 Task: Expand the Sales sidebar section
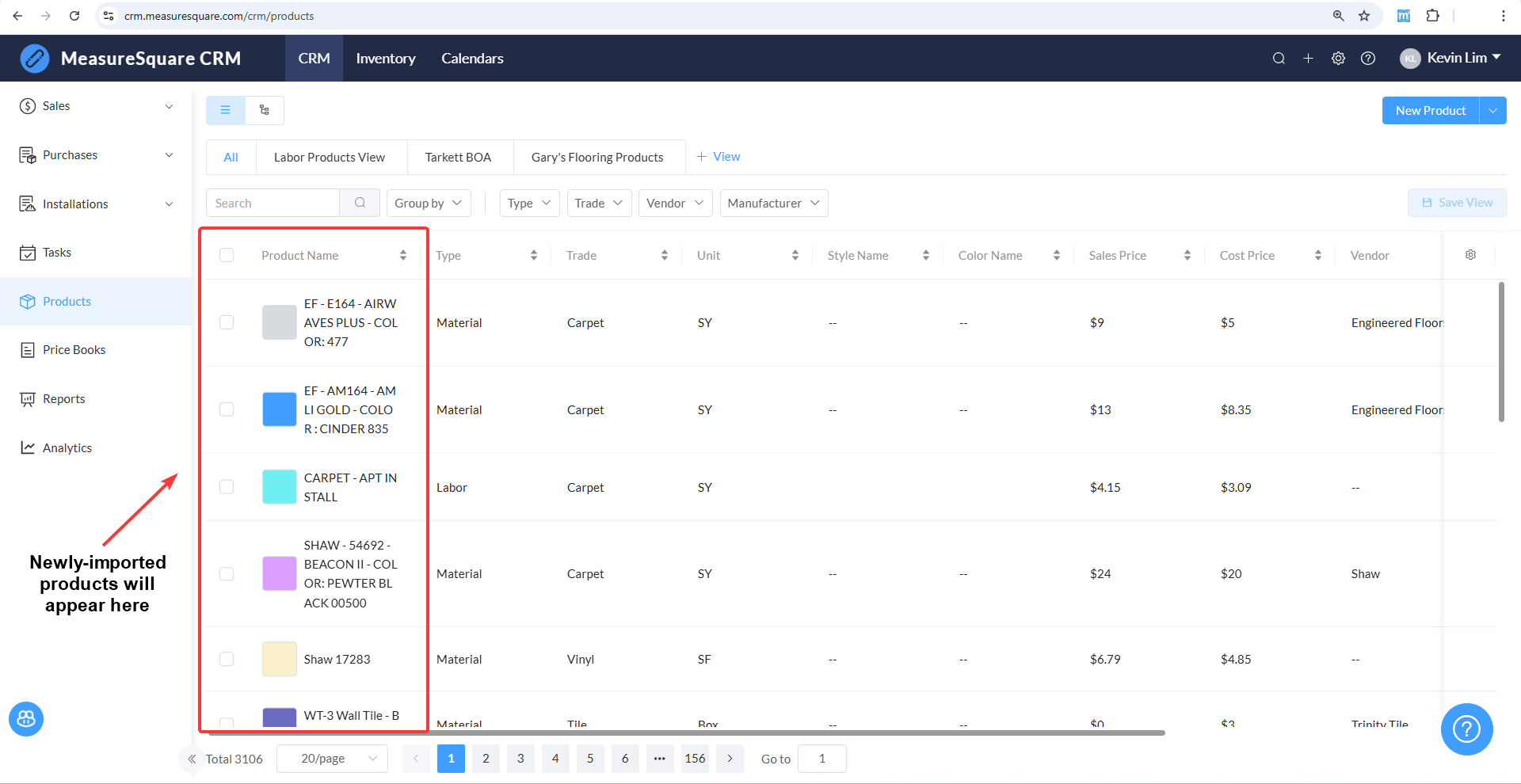pyautogui.click(x=96, y=106)
